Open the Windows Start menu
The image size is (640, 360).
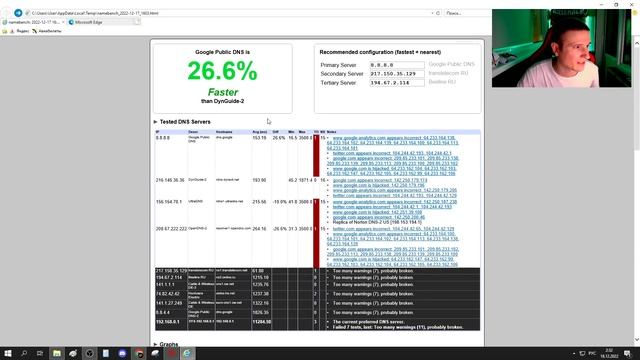tap(8, 353)
